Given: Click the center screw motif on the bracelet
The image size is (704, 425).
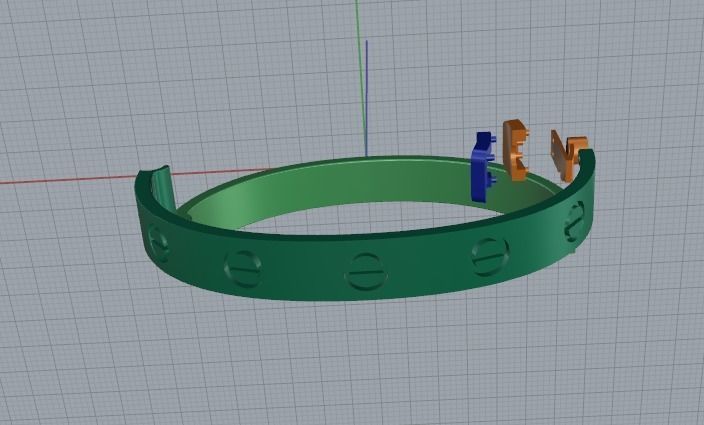Looking at the screenshot, I should click(x=366, y=272).
